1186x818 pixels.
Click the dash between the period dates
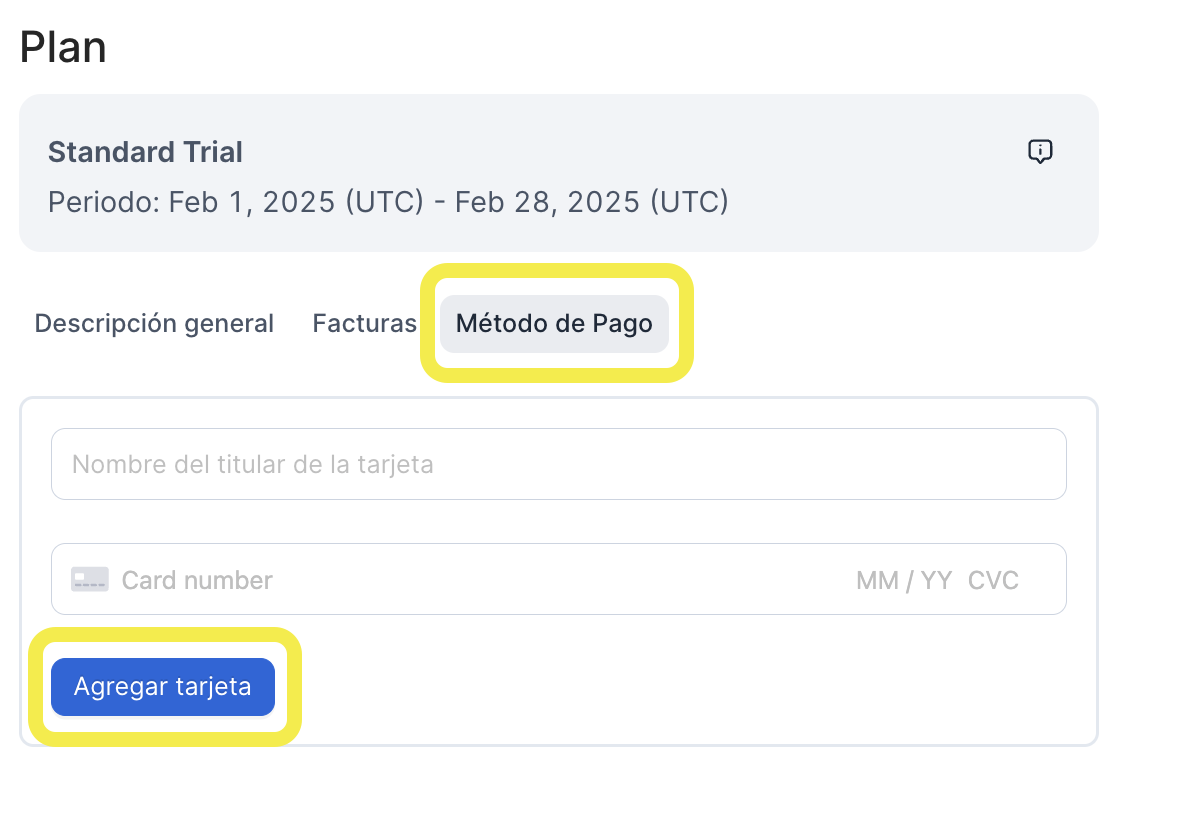[x=439, y=203]
